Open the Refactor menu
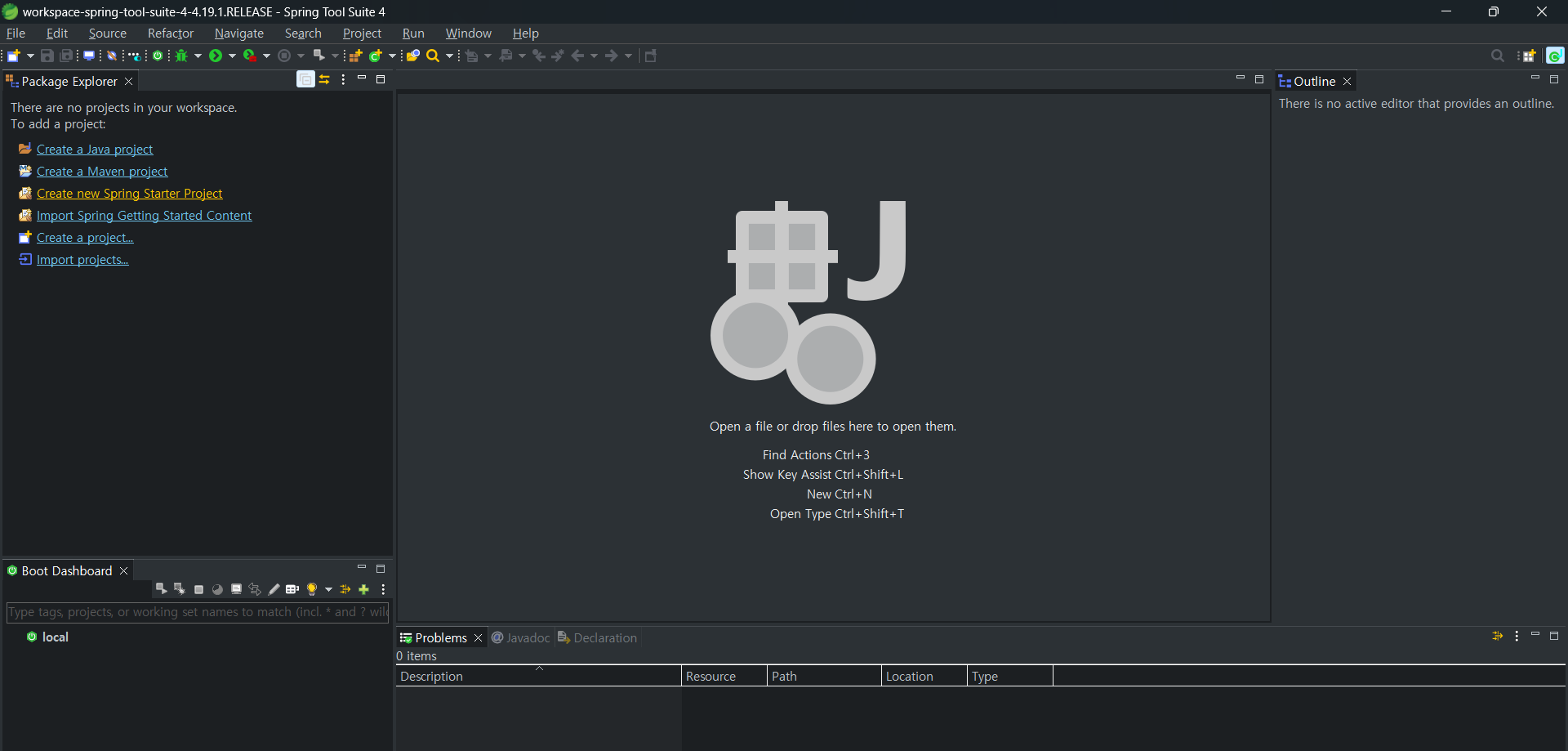The width and height of the screenshot is (1568, 751). [x=170, y=34]
